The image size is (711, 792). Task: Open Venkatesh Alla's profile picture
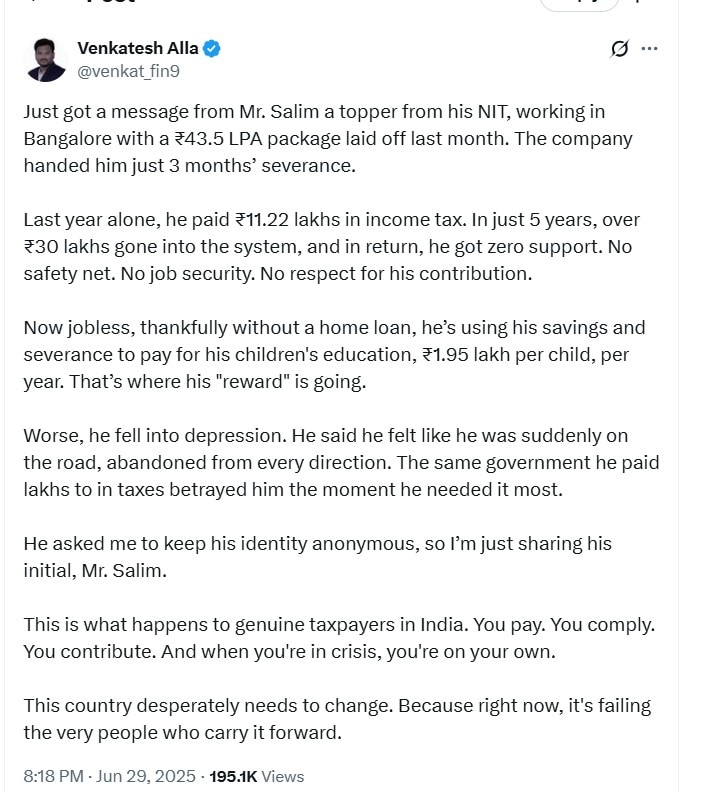coord(45,60)
